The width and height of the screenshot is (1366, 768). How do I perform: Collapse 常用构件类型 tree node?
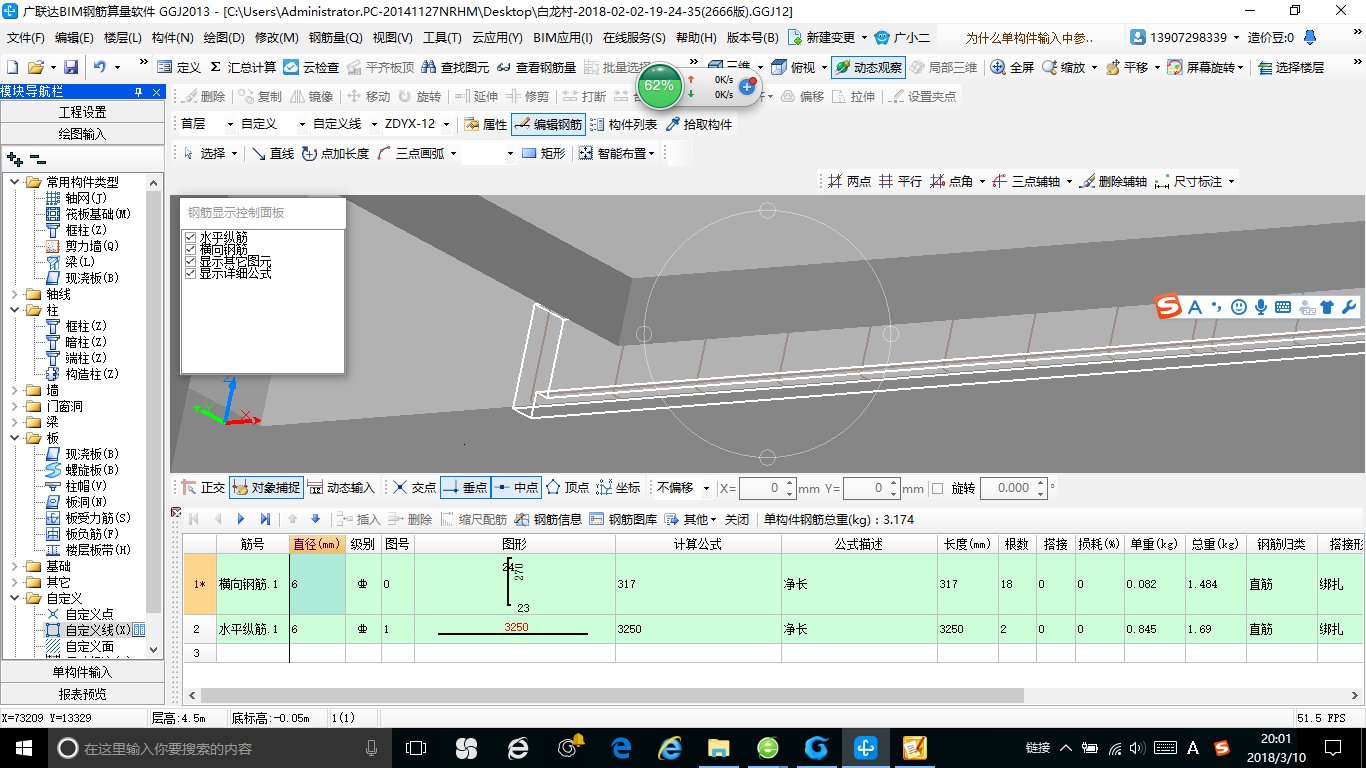click(x=15, y=182)
